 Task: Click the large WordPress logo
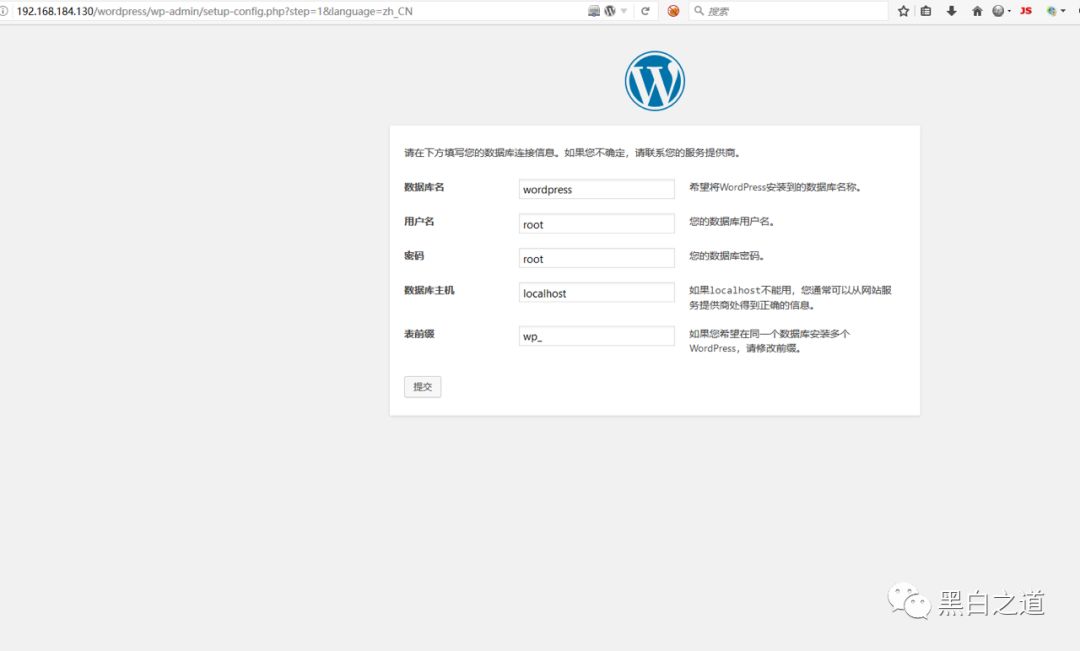[x=654, y=81]
